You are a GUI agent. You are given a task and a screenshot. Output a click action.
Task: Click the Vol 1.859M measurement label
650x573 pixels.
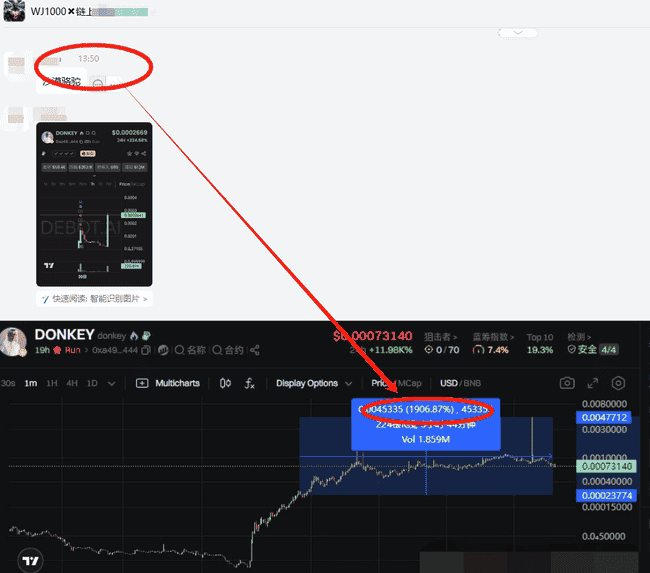(x=426, y=439)
